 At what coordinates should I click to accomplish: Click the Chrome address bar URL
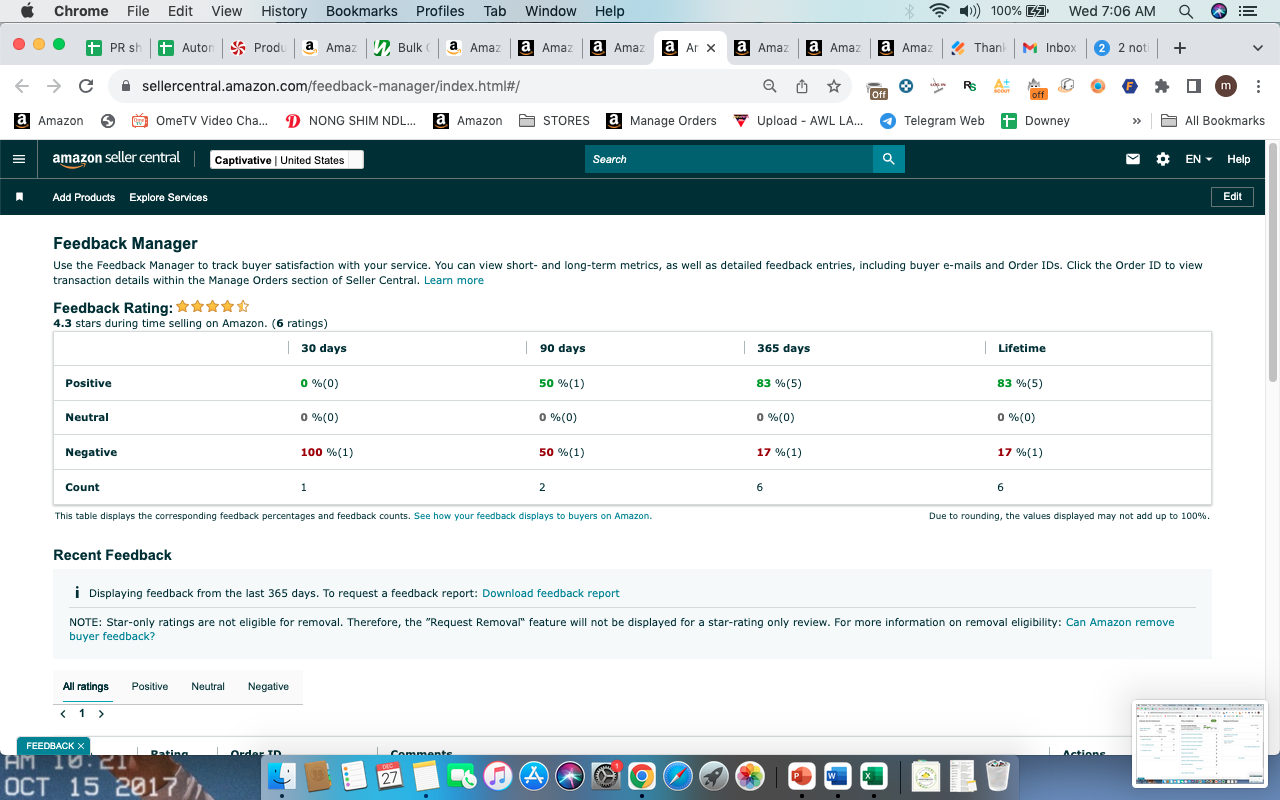[331, 87]
